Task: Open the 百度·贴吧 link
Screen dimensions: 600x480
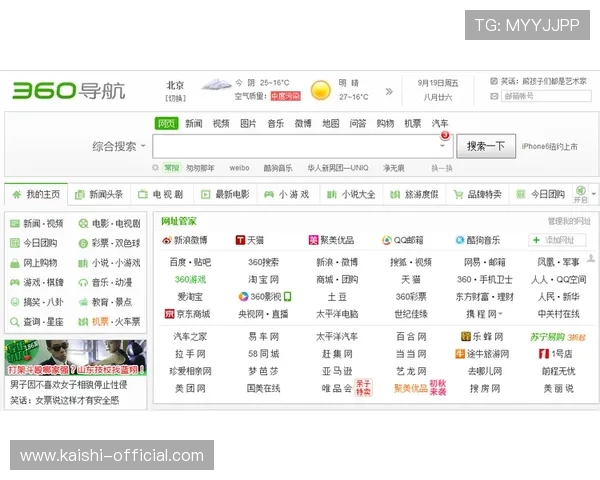Action: click(190, 262)
